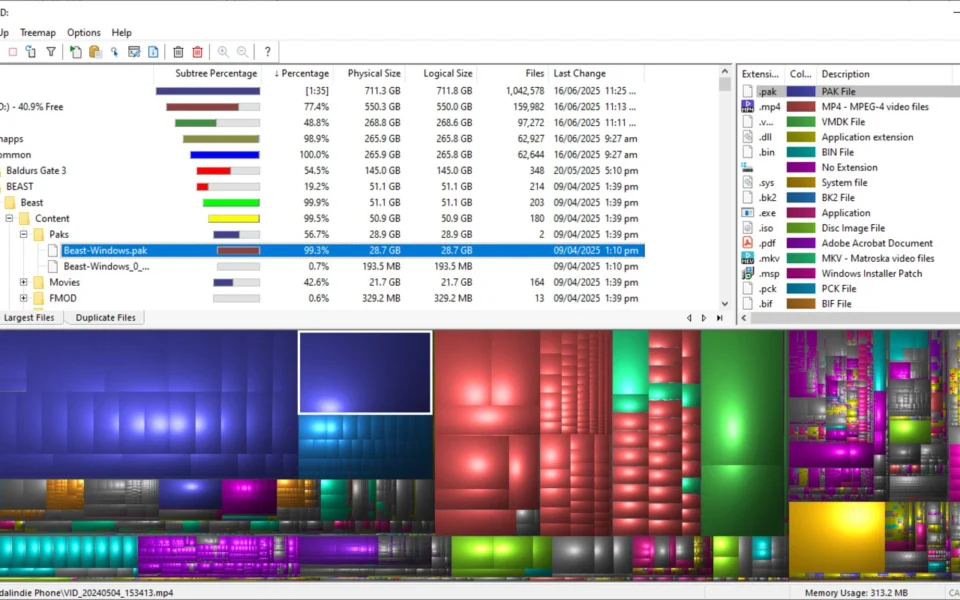Select the .pck PCK File row
960x600 pixels.
click(849, 289)
